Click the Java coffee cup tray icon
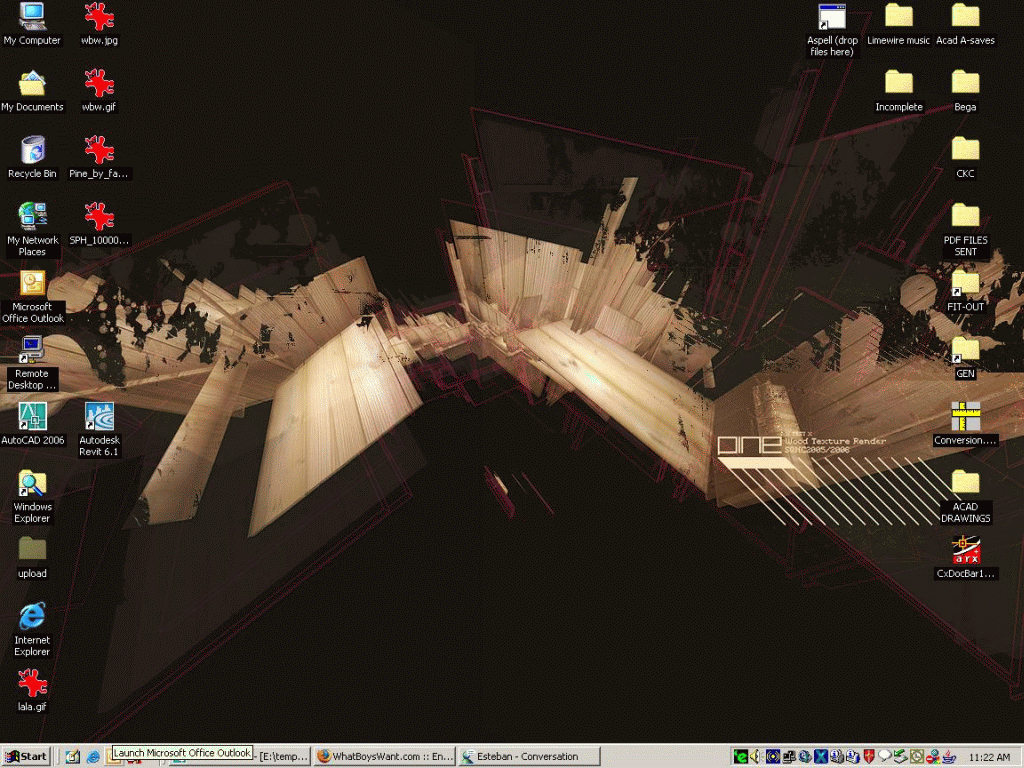The width and height of the screenshot is (1024, 768). point(949,756)
